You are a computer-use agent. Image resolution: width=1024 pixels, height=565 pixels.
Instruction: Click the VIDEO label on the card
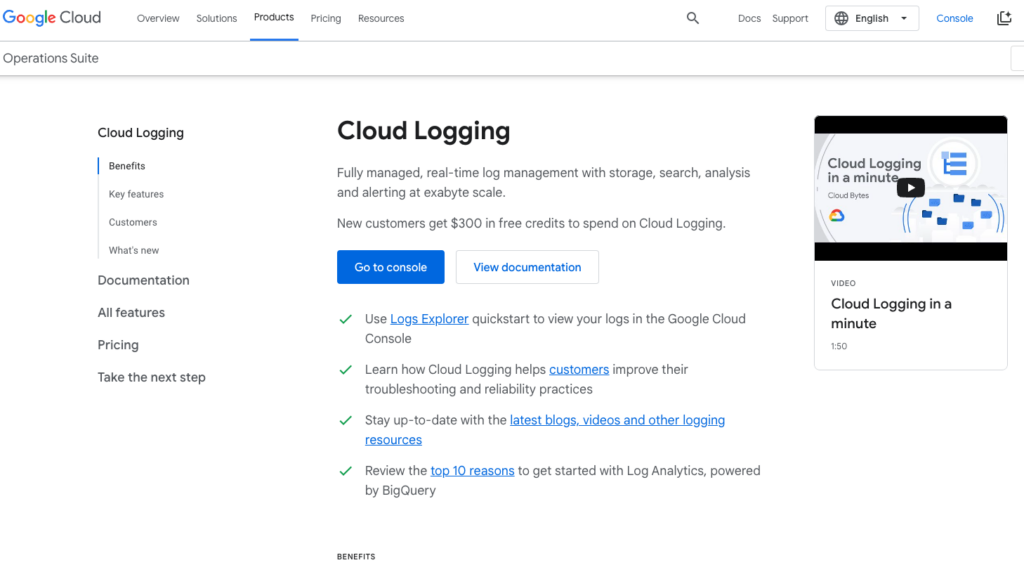[843, 283]
